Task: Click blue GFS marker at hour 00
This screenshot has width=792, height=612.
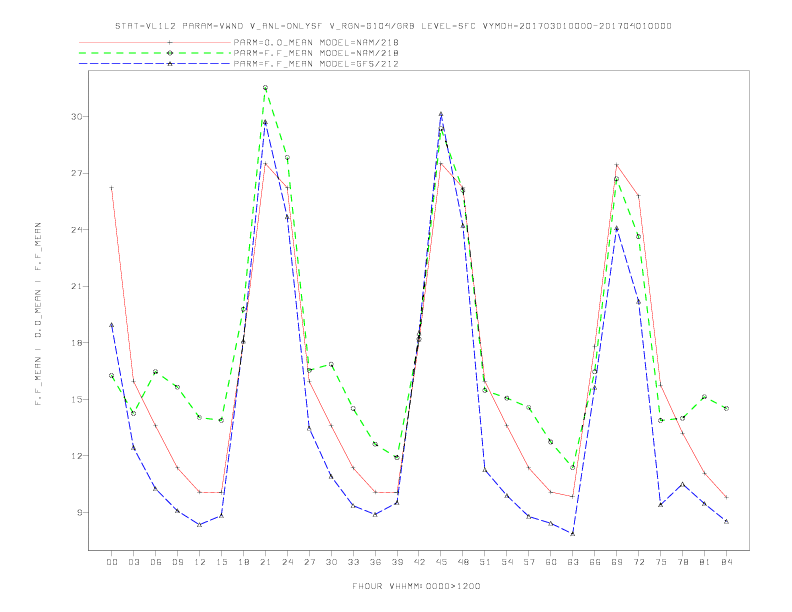Action: pos(112,325)
